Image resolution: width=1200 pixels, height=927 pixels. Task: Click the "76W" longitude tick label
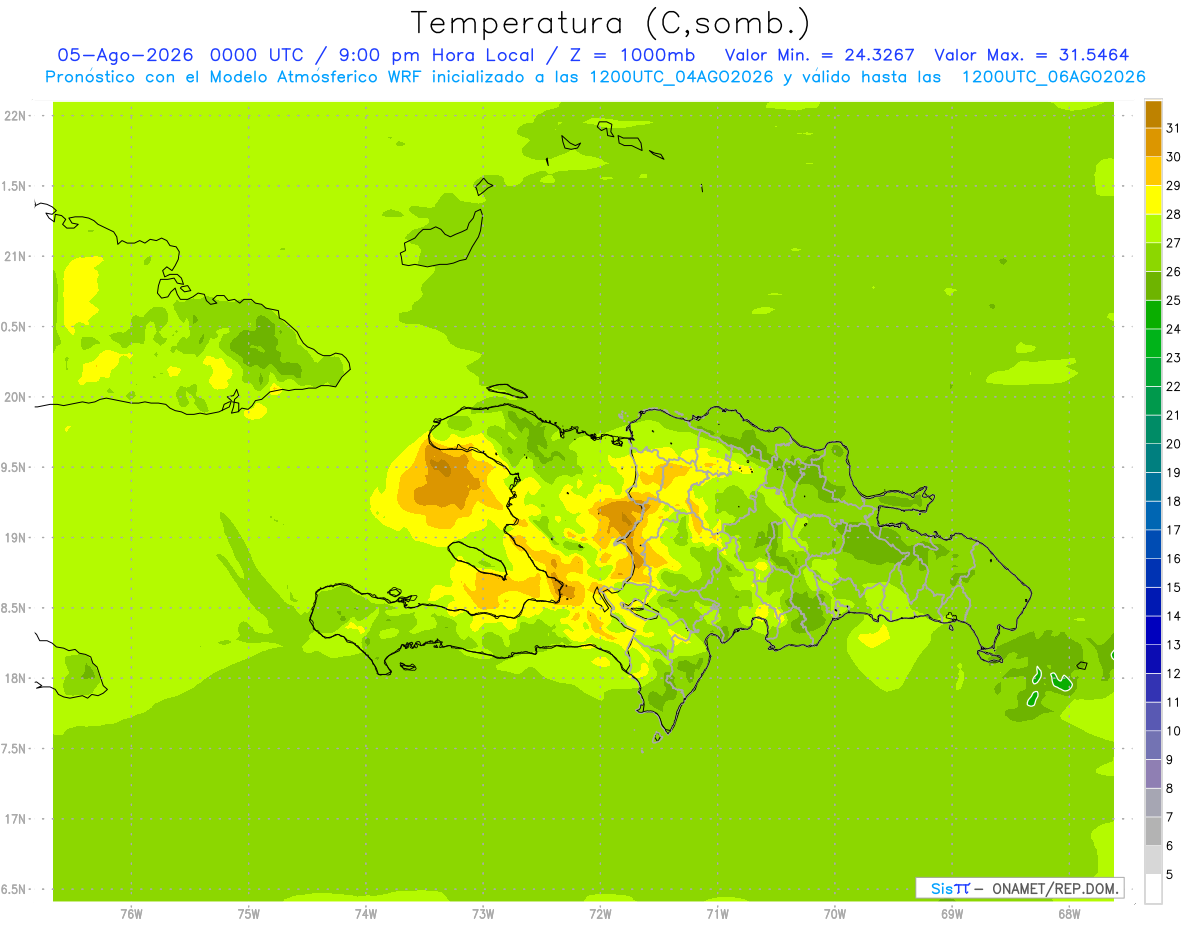tap(131, 914)
